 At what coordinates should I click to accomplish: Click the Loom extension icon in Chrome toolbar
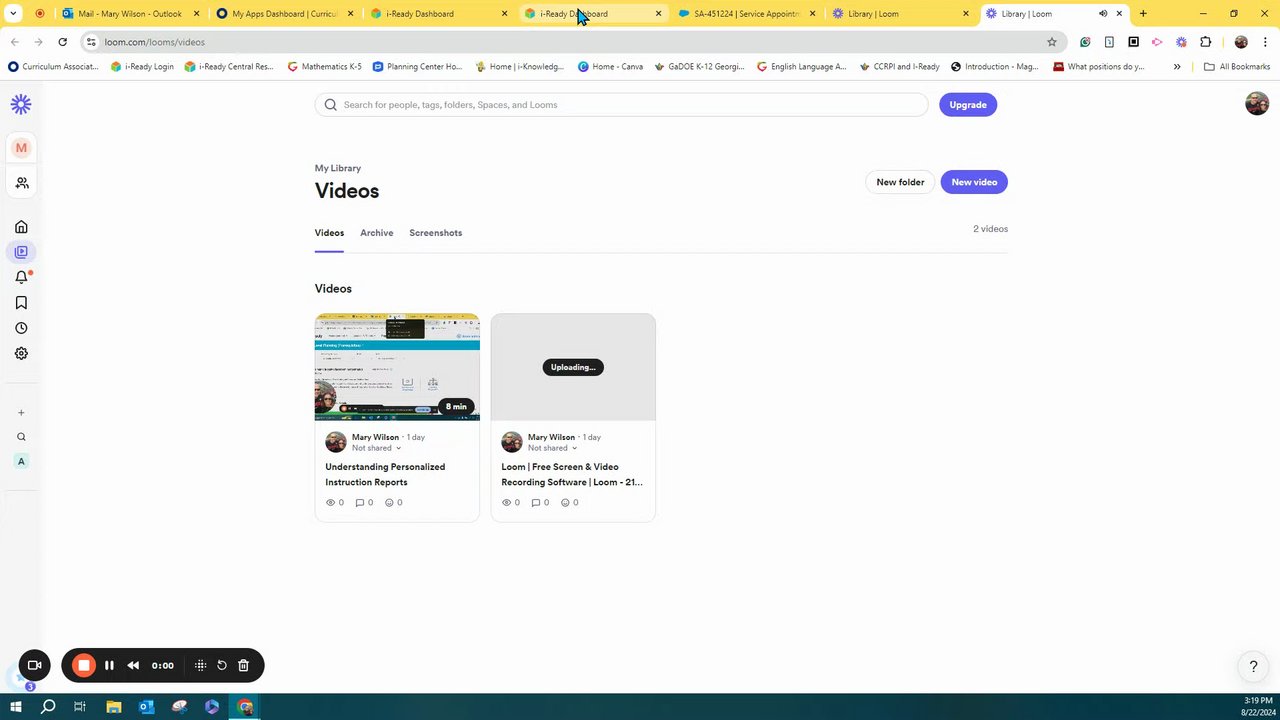coord(1181,42)
